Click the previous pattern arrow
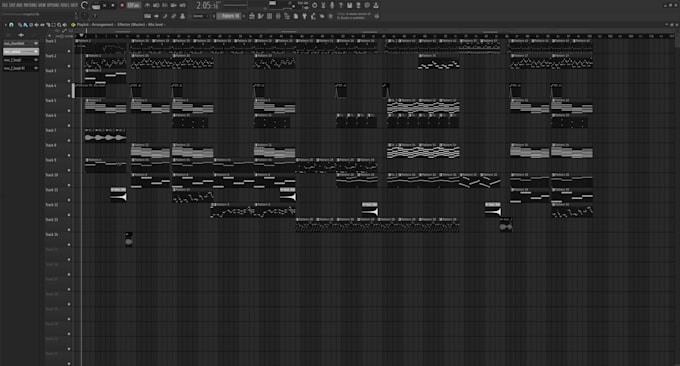 [214, 16]
